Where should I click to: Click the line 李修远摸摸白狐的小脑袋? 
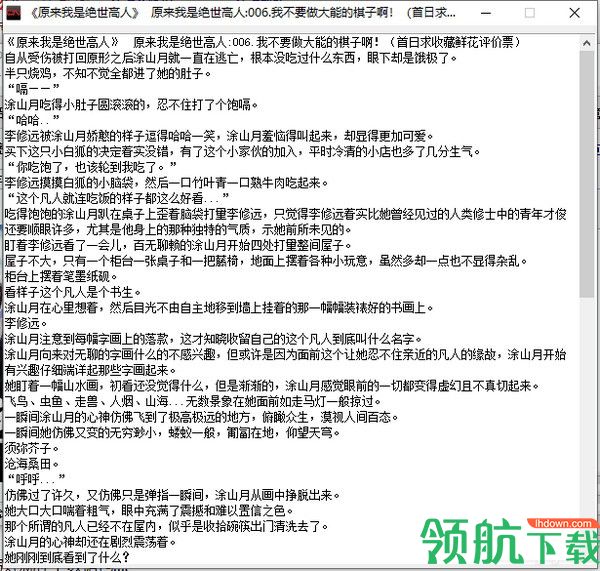[166, 183]
